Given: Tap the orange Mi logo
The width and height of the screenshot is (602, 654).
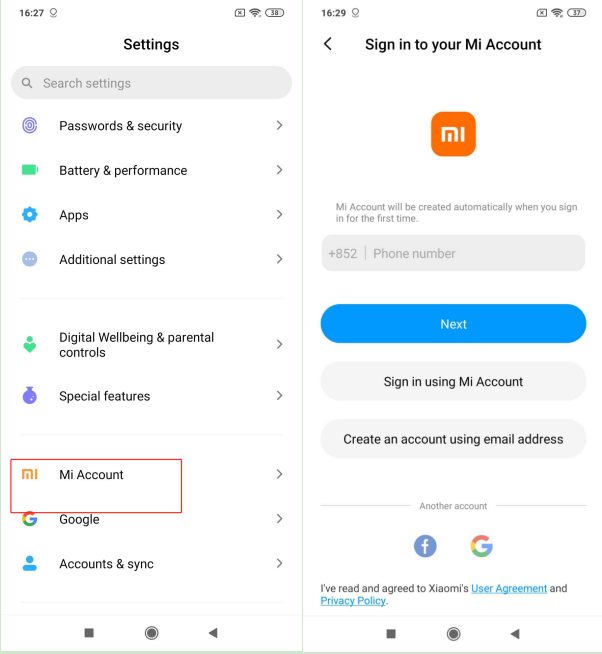Looking at the screenshot, I should (x=453, y=134).
